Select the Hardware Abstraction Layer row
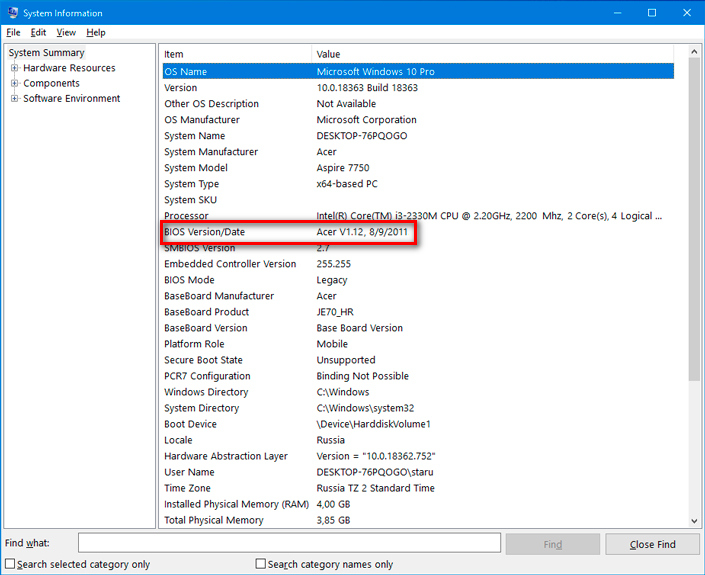705x575 pixels. 418,456
